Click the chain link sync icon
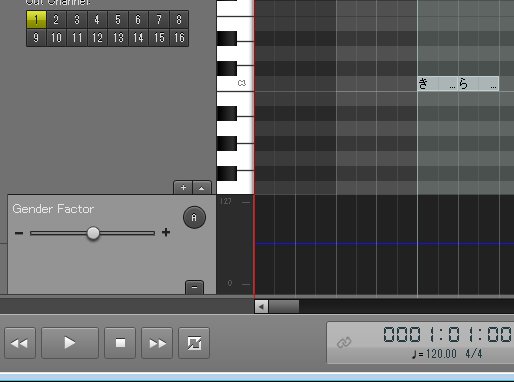Viewport: 514px width, 382px height. tap(344, 342)
